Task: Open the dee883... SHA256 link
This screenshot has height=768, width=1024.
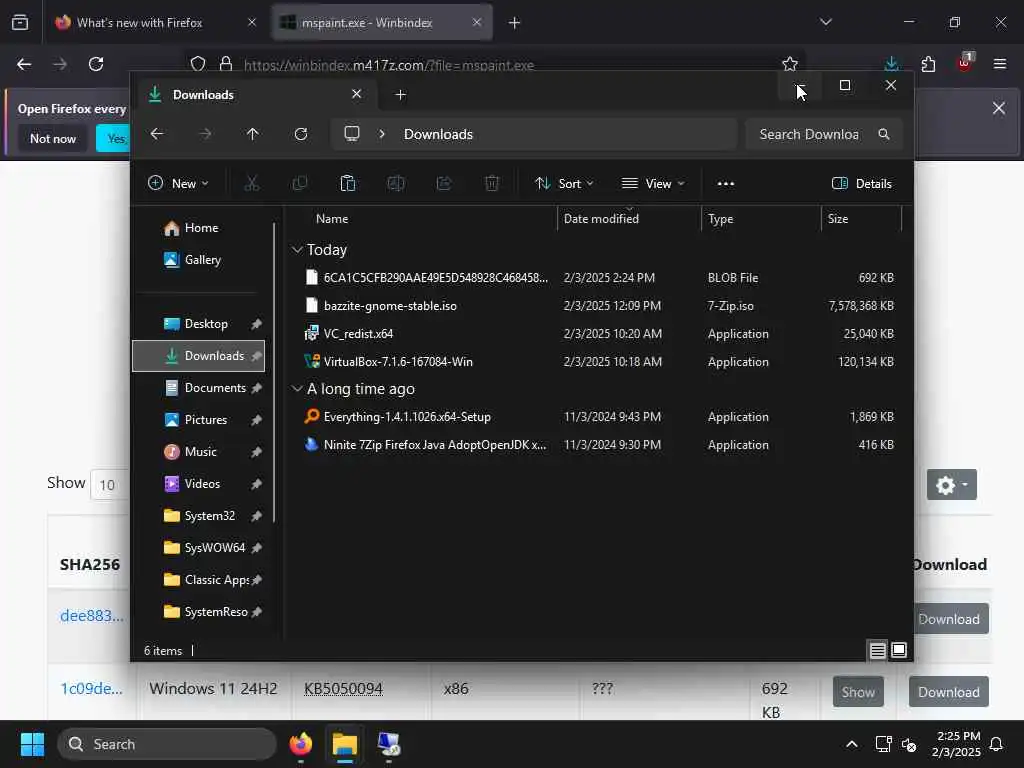Action: coord(91,616)
